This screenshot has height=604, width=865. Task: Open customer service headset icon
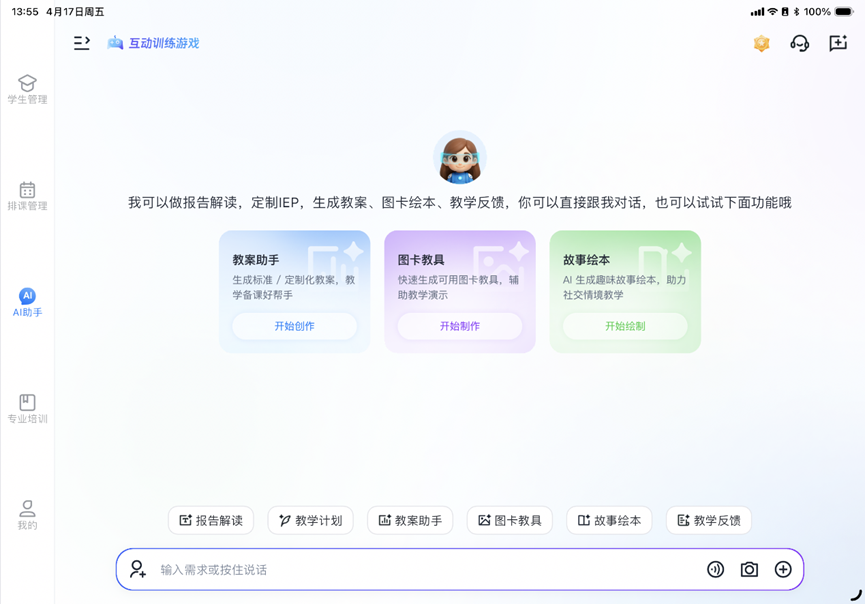point(799,43)
